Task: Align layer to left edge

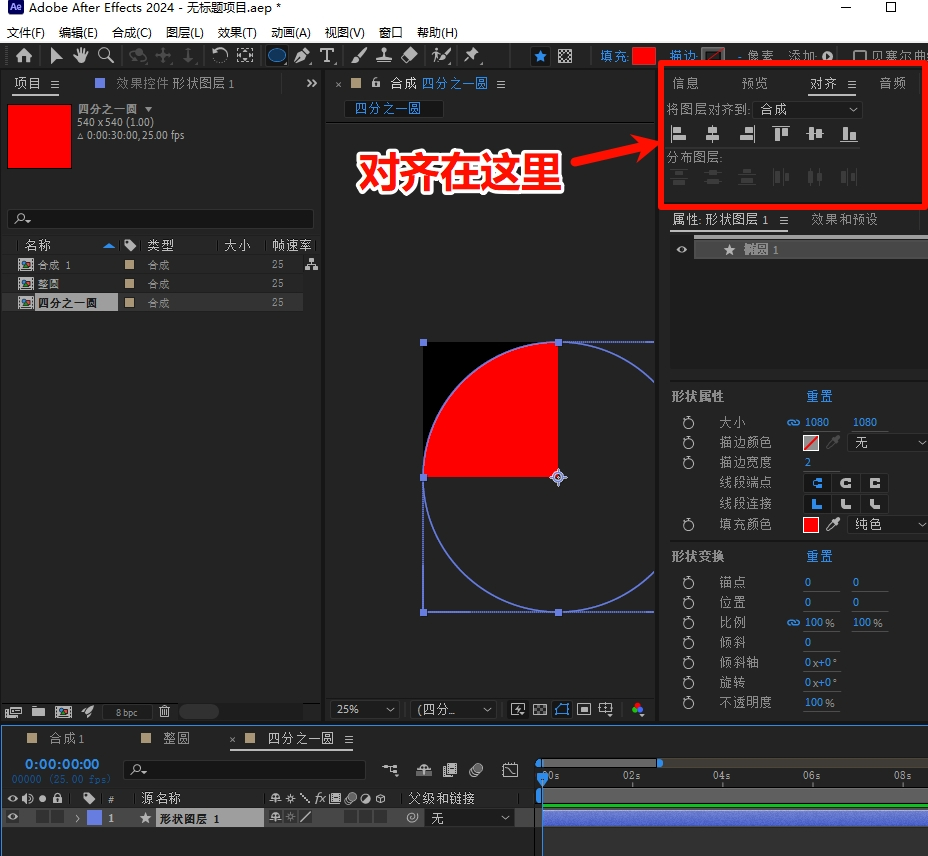Action: point(678,134)
